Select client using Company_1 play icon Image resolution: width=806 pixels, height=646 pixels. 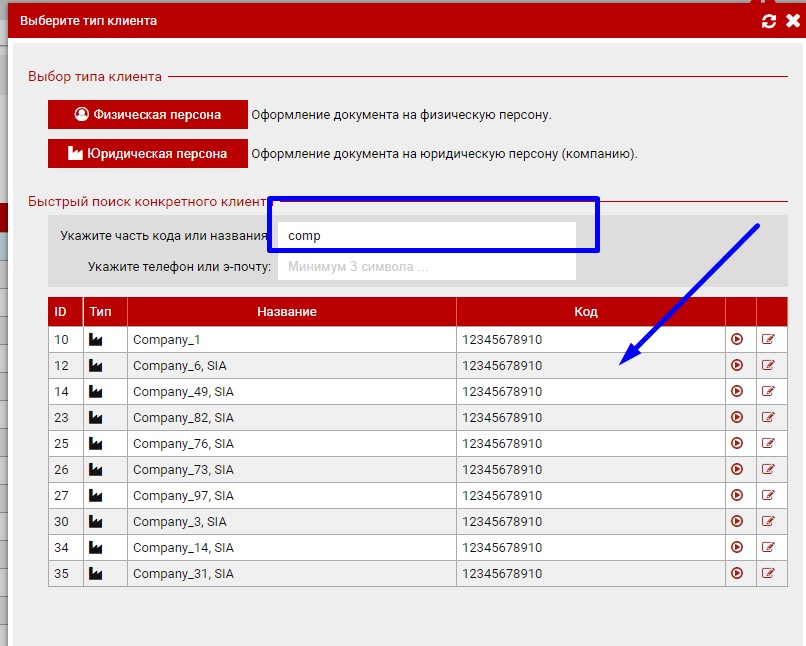click(737, 339)
